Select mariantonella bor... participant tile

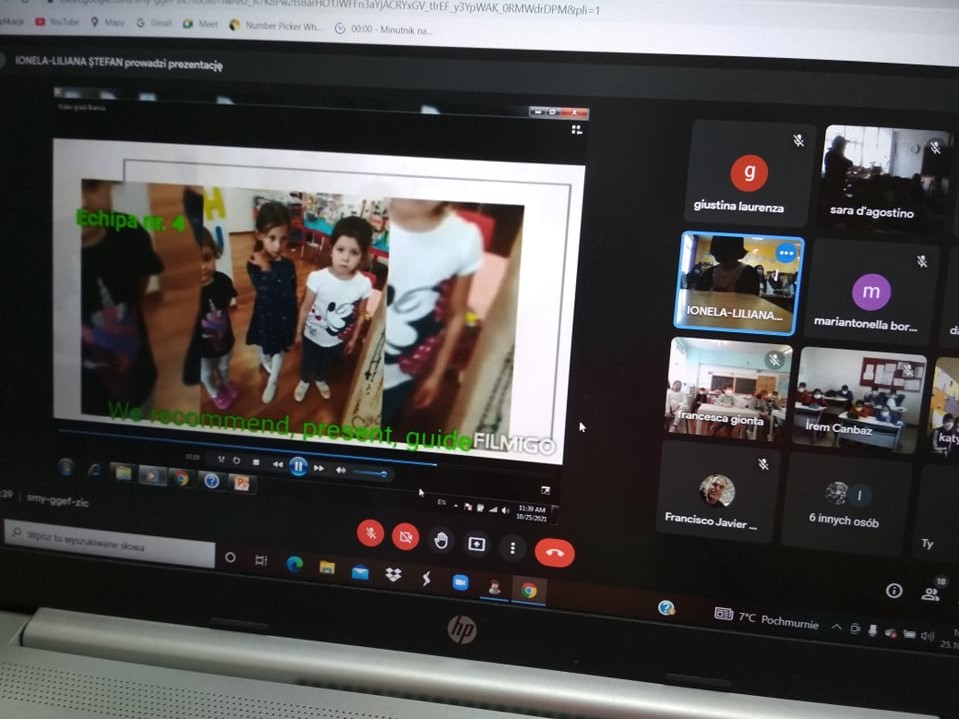(872, 292)
